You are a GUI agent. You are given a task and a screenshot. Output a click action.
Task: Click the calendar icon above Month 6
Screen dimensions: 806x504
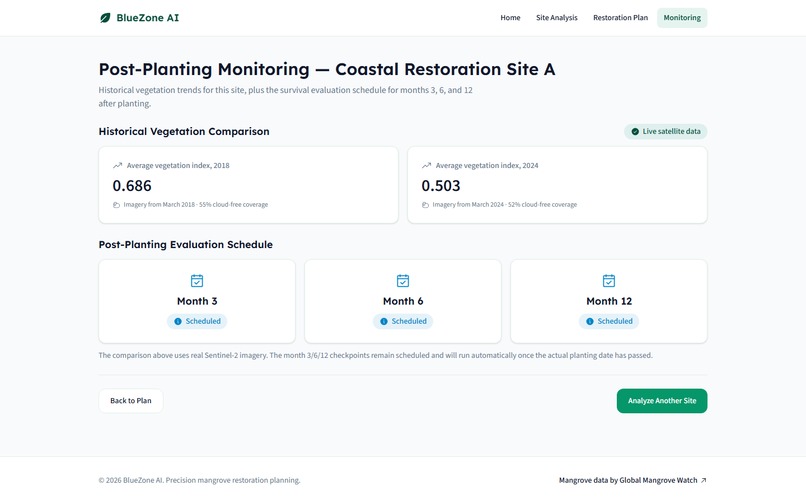click(x=403, y=281)
